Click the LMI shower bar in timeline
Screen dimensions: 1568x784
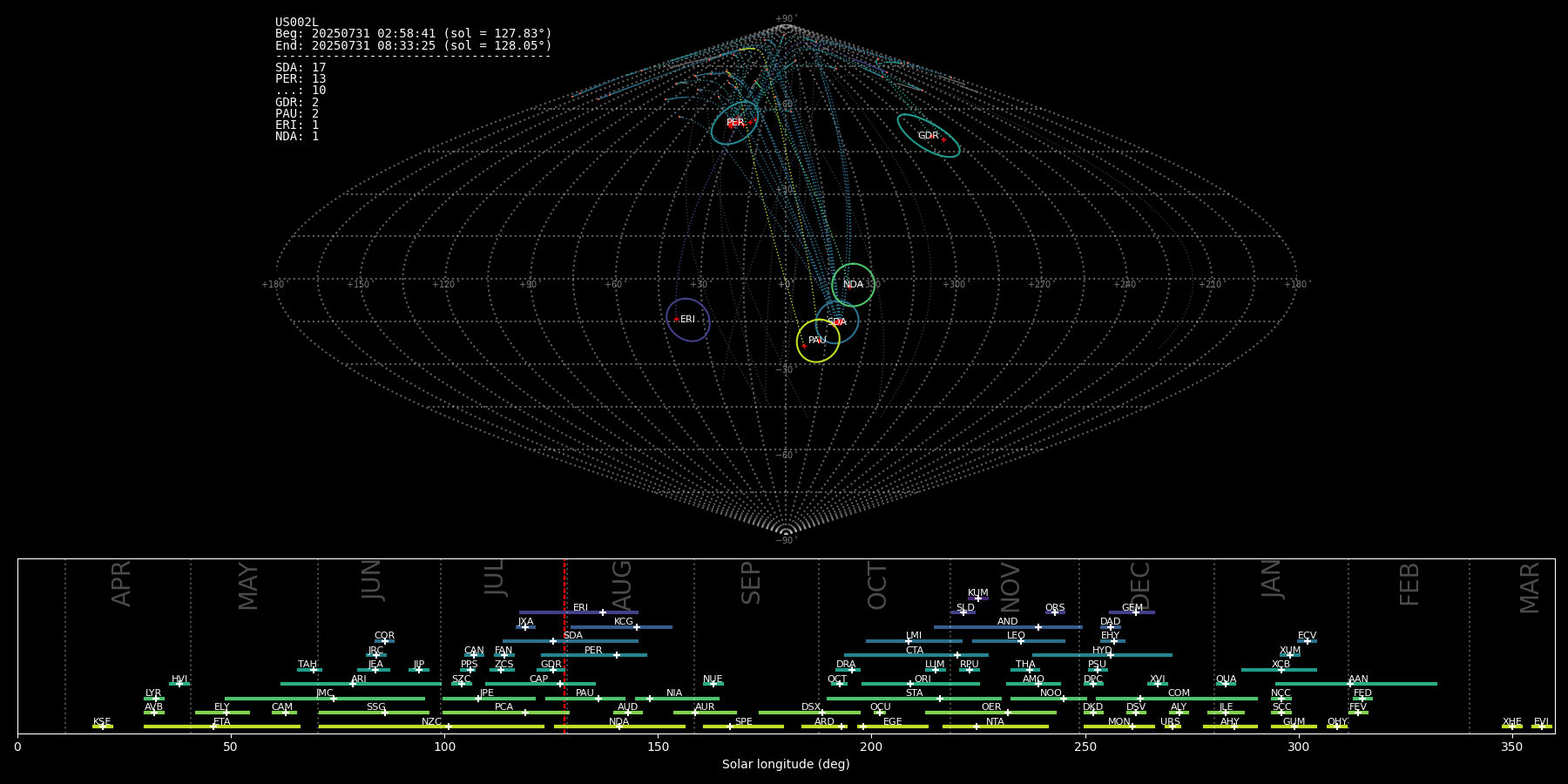[914, 641]
